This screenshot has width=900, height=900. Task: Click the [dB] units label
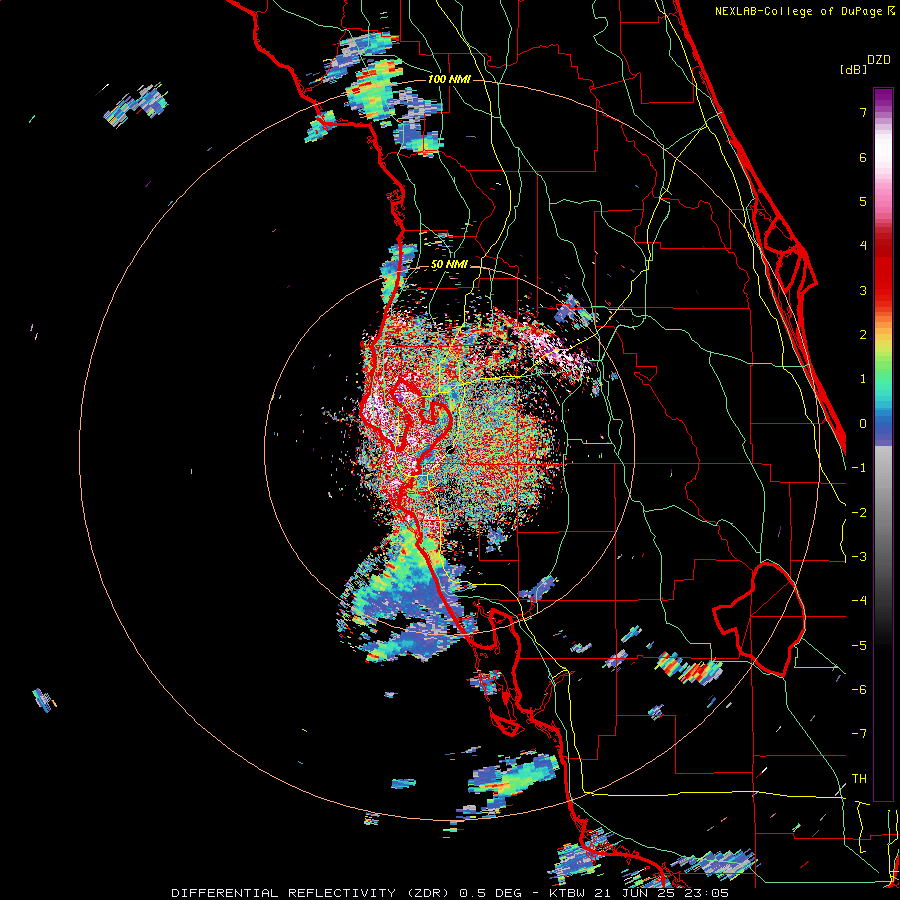[x=853, y=69]
